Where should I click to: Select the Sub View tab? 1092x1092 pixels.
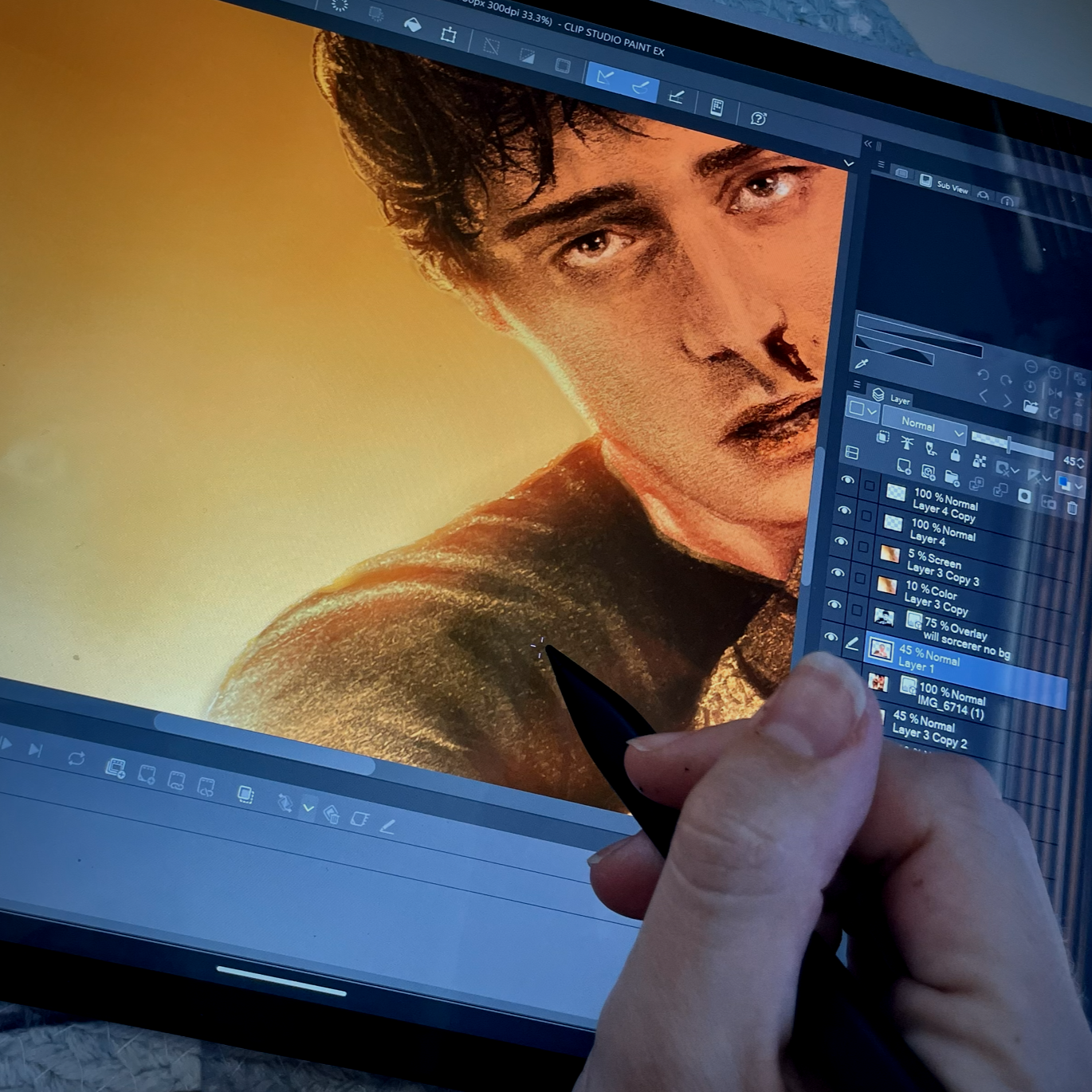click(x=944, y=185)
